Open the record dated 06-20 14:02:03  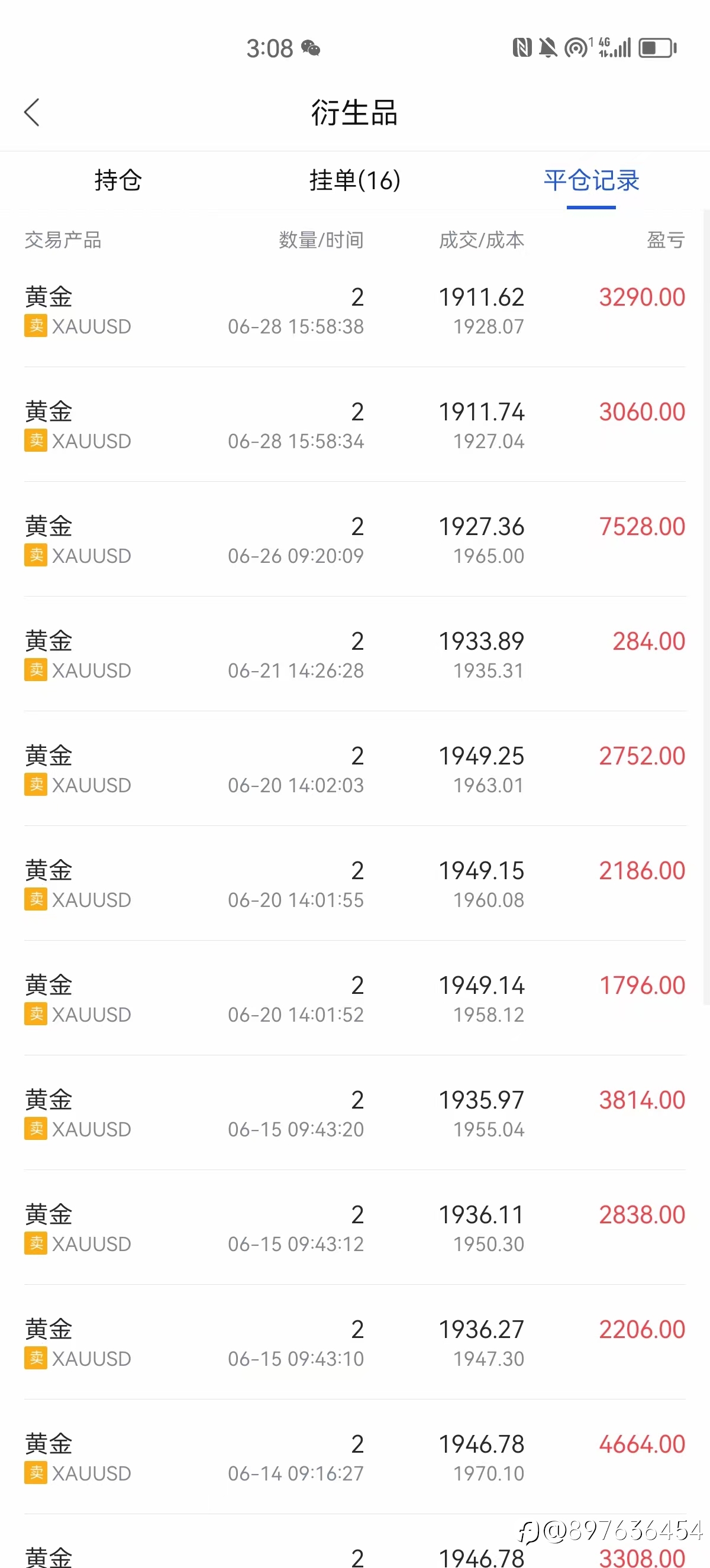click(x=355, y=769)
